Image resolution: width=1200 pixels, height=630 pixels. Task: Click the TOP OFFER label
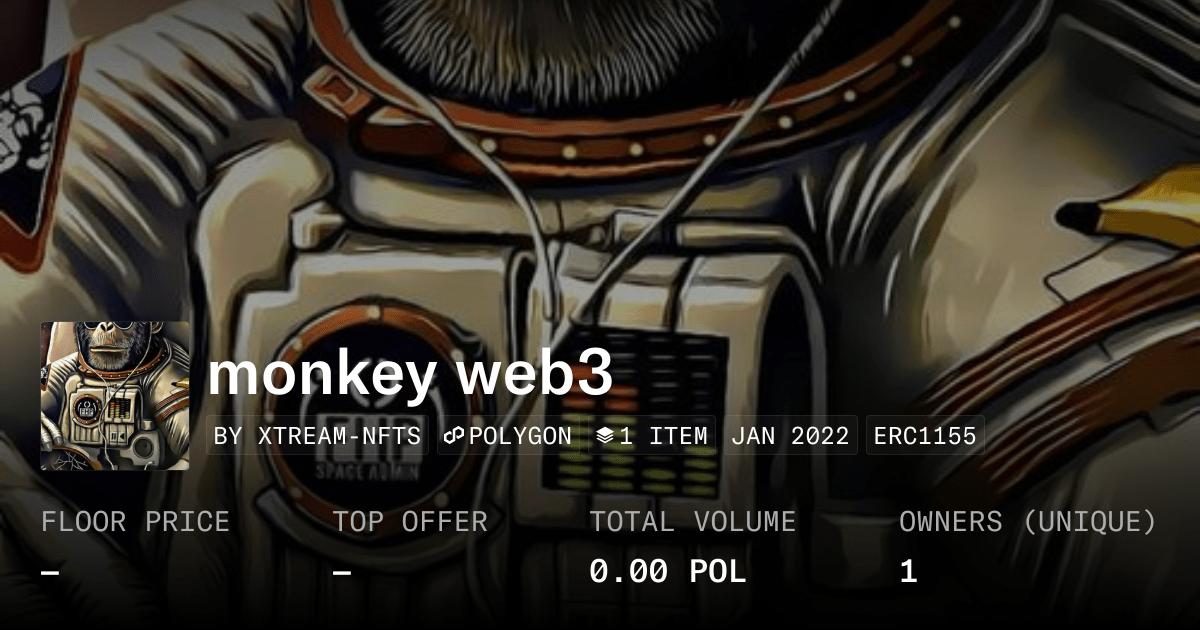(410, 522)
